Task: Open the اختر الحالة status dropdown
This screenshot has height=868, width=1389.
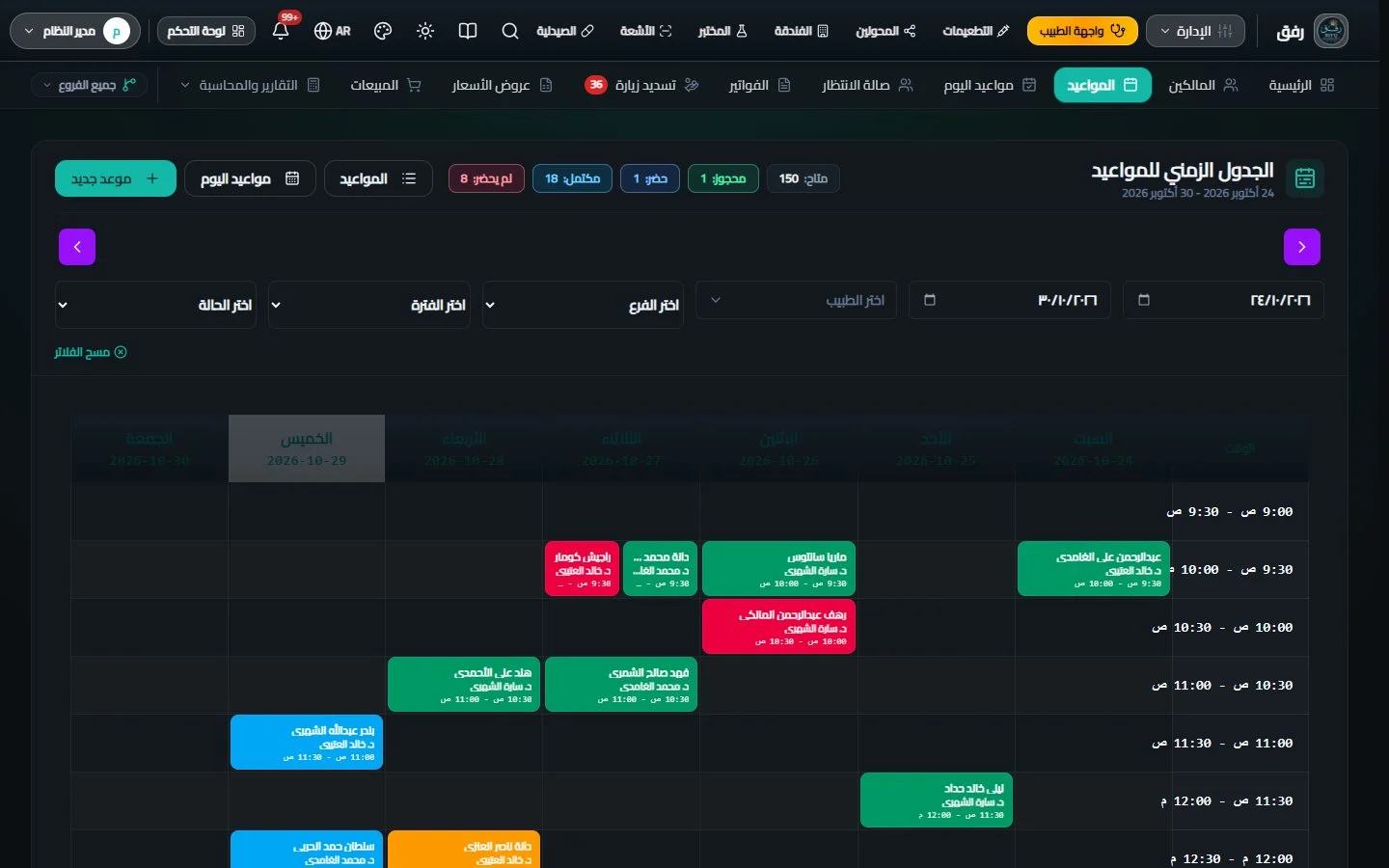Action: (155, 305)
